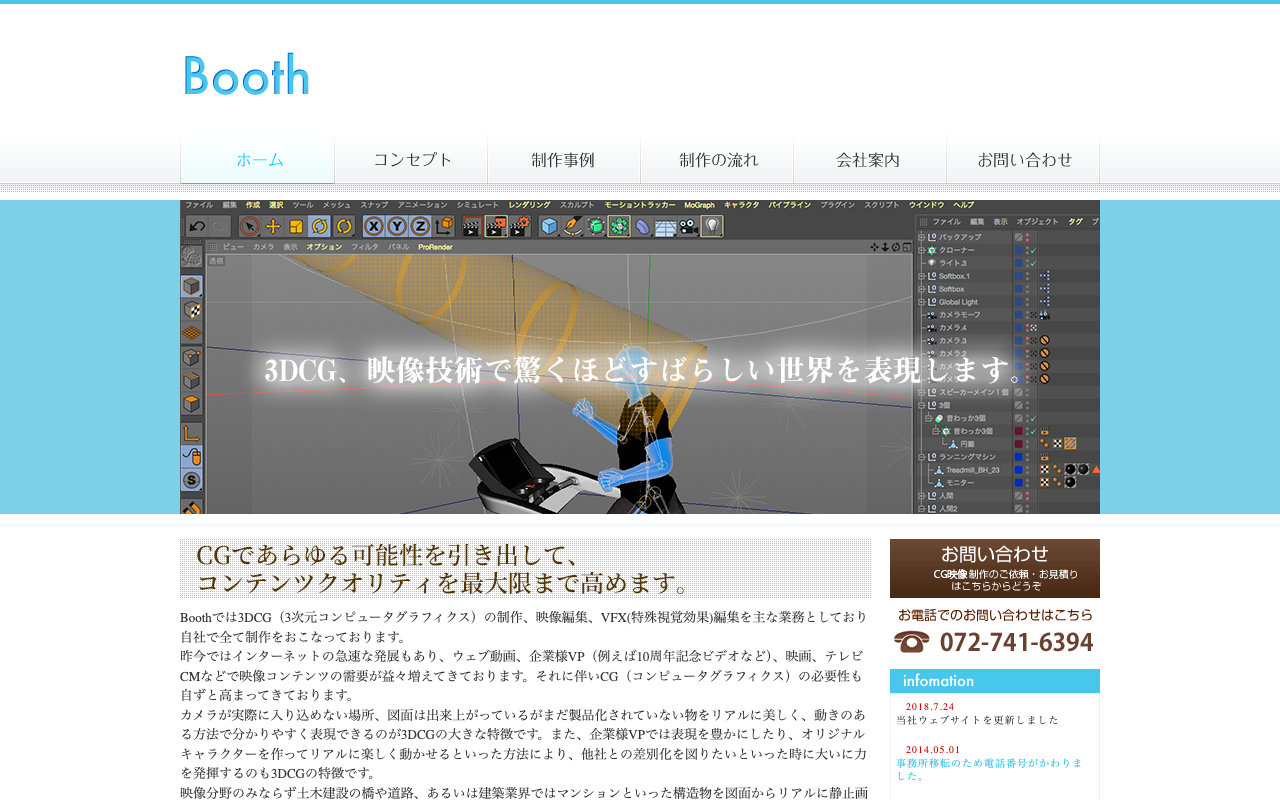Select Model mode cube in left palette

pyautogui.click(x=191, y=286)
